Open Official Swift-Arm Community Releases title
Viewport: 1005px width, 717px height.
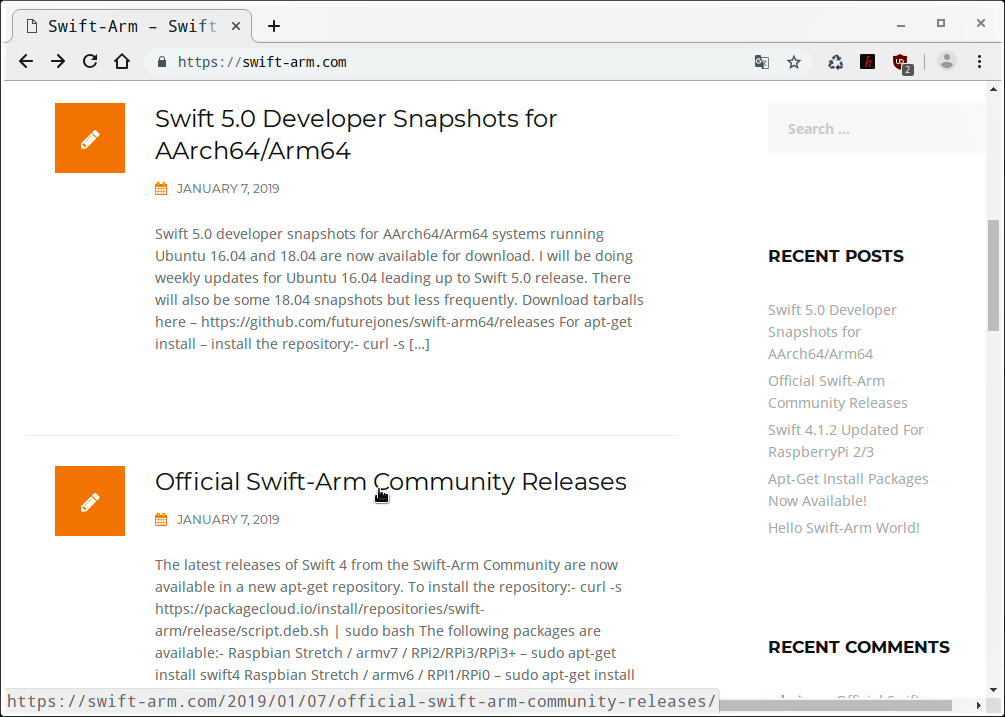click(390, 482)
